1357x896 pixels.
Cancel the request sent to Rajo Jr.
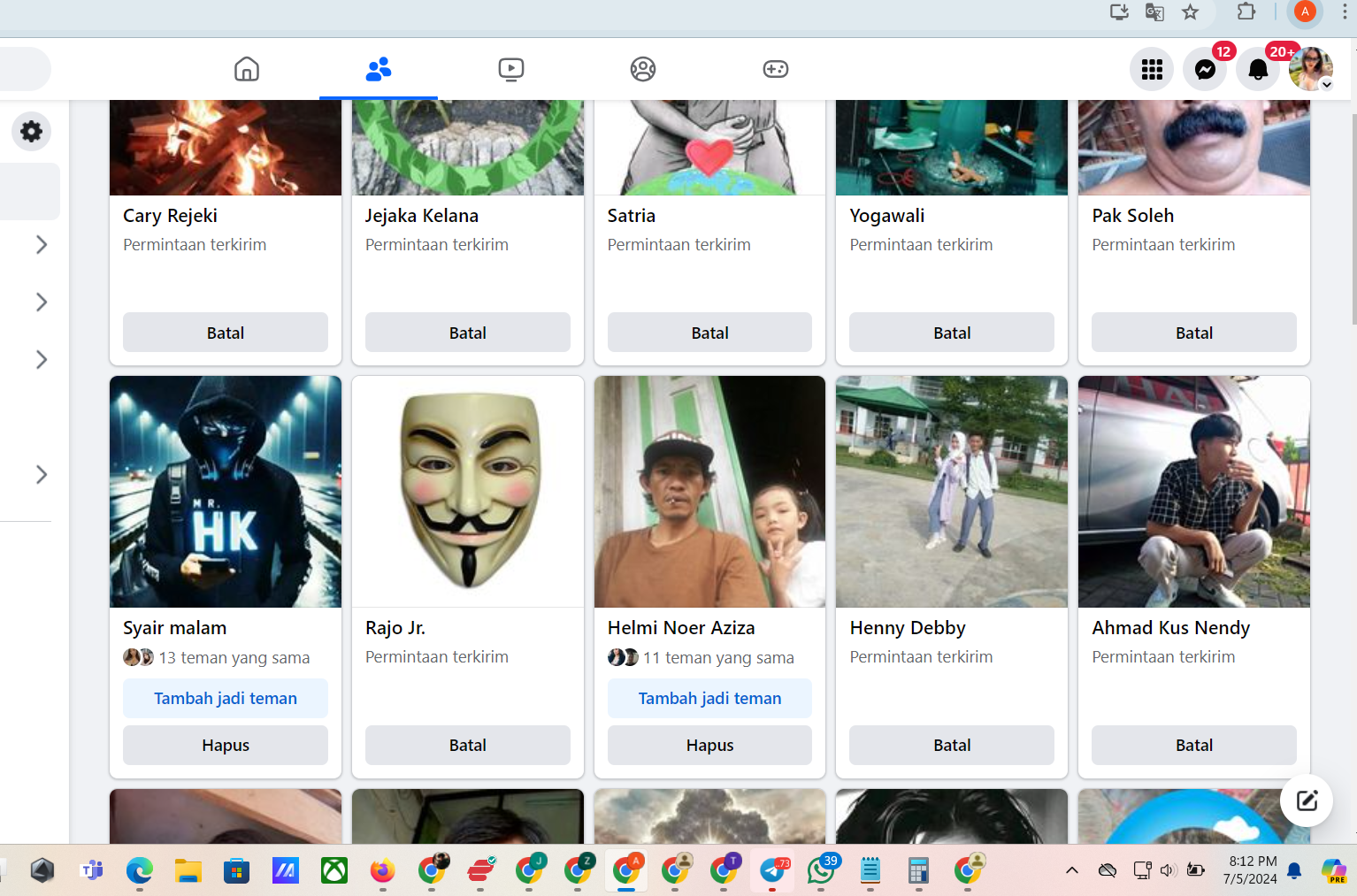468,745
